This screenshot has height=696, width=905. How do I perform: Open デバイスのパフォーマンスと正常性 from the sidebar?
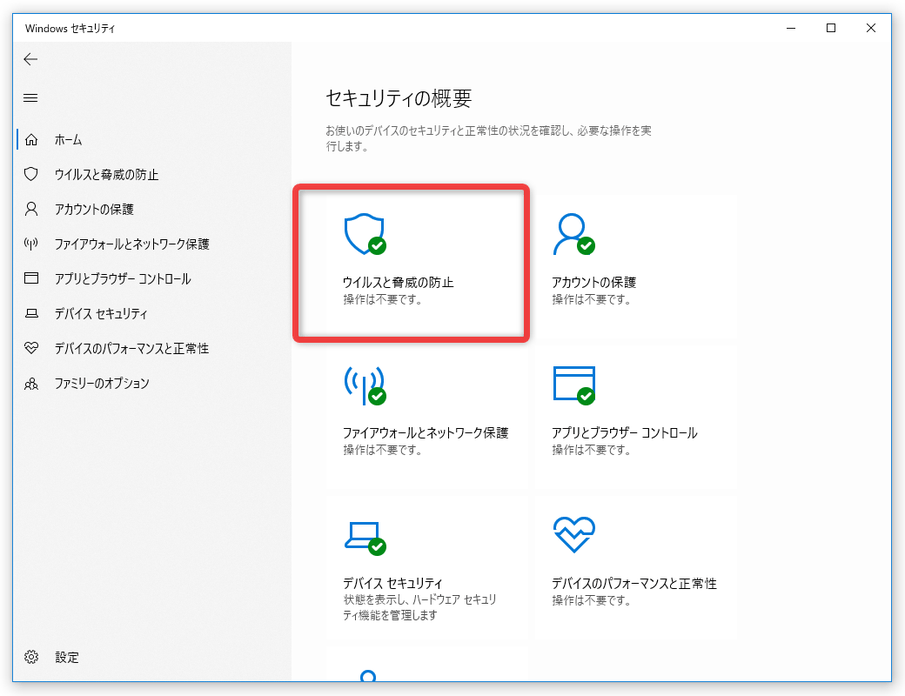pyautogui.click(x=132, y=348)
